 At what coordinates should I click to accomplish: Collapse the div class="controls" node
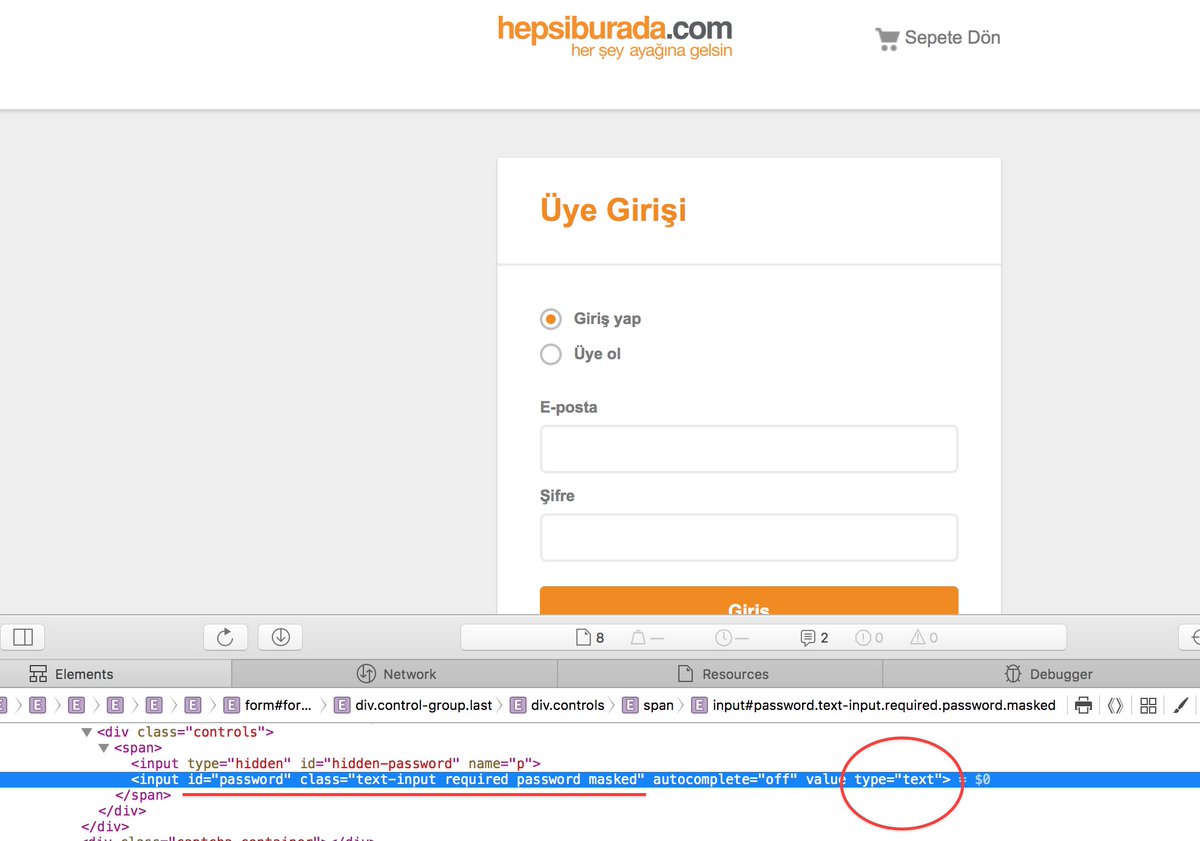(x=87, y=732)
